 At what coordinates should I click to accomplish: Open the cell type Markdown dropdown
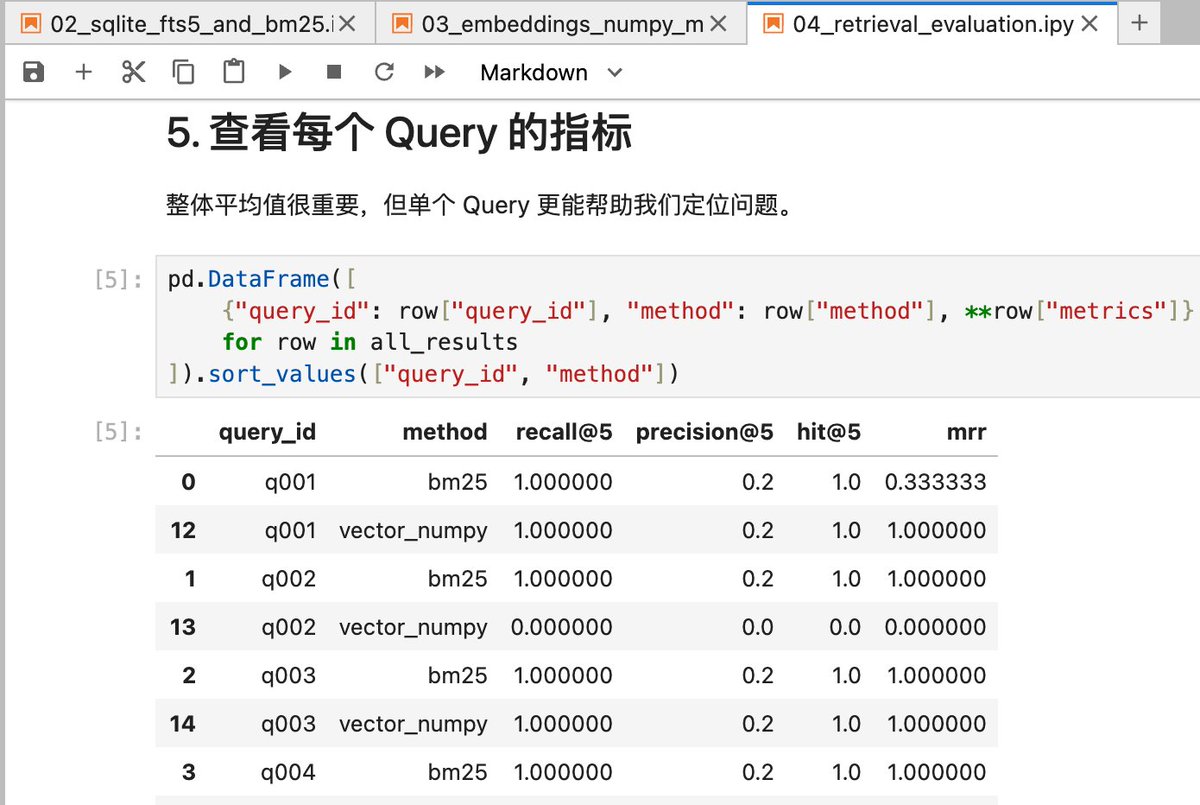point(551,72)
